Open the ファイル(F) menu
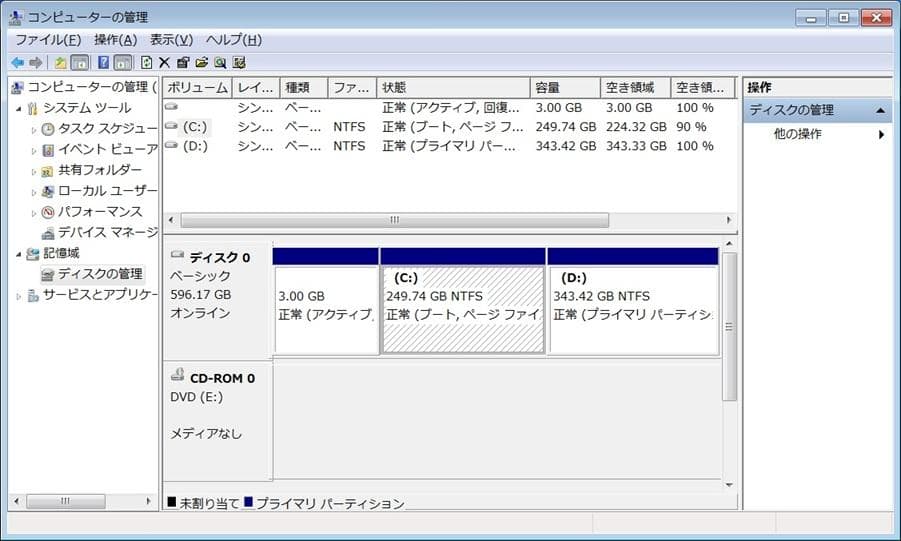 48,40
